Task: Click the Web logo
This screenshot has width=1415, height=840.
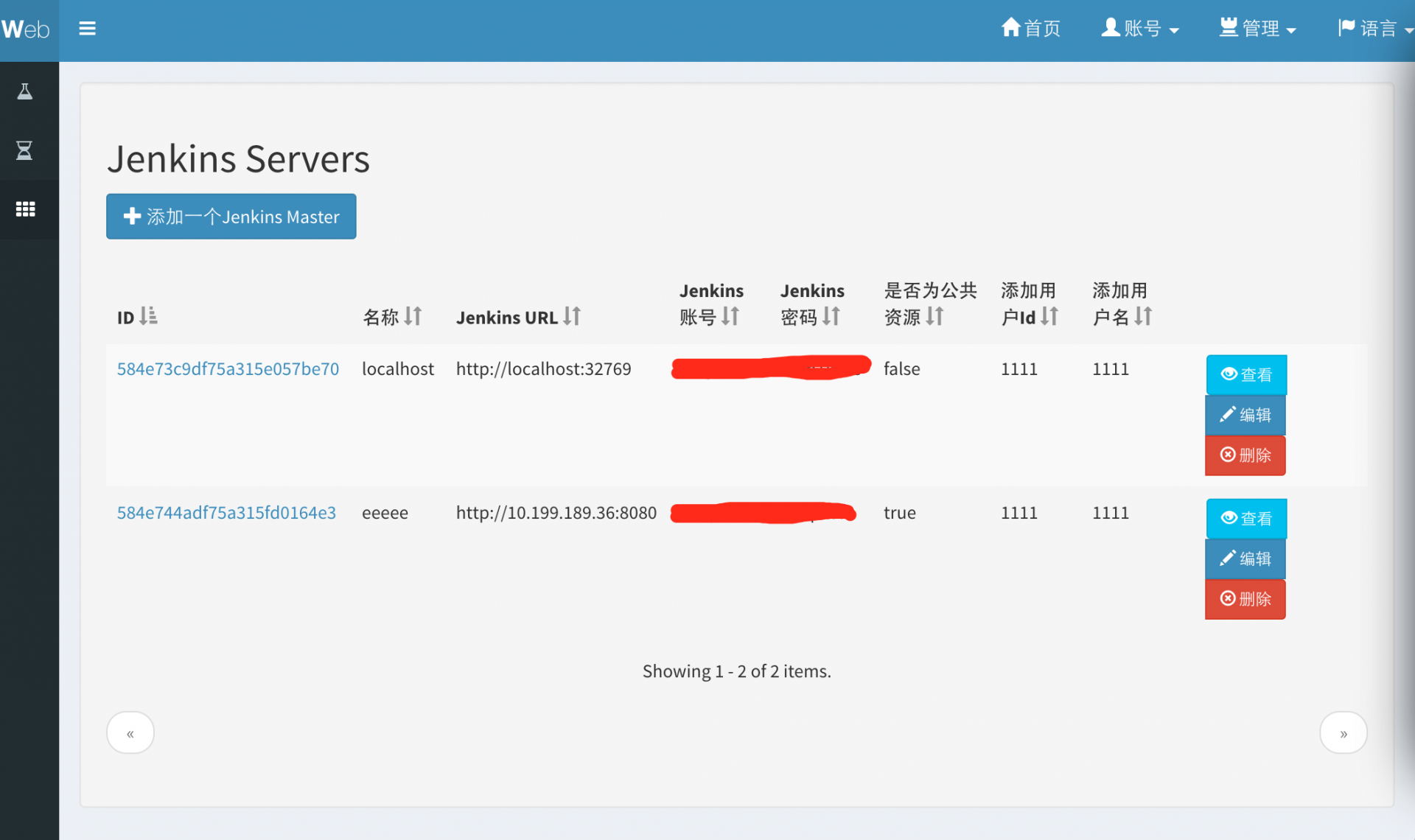Action: (x=26, y=29)
